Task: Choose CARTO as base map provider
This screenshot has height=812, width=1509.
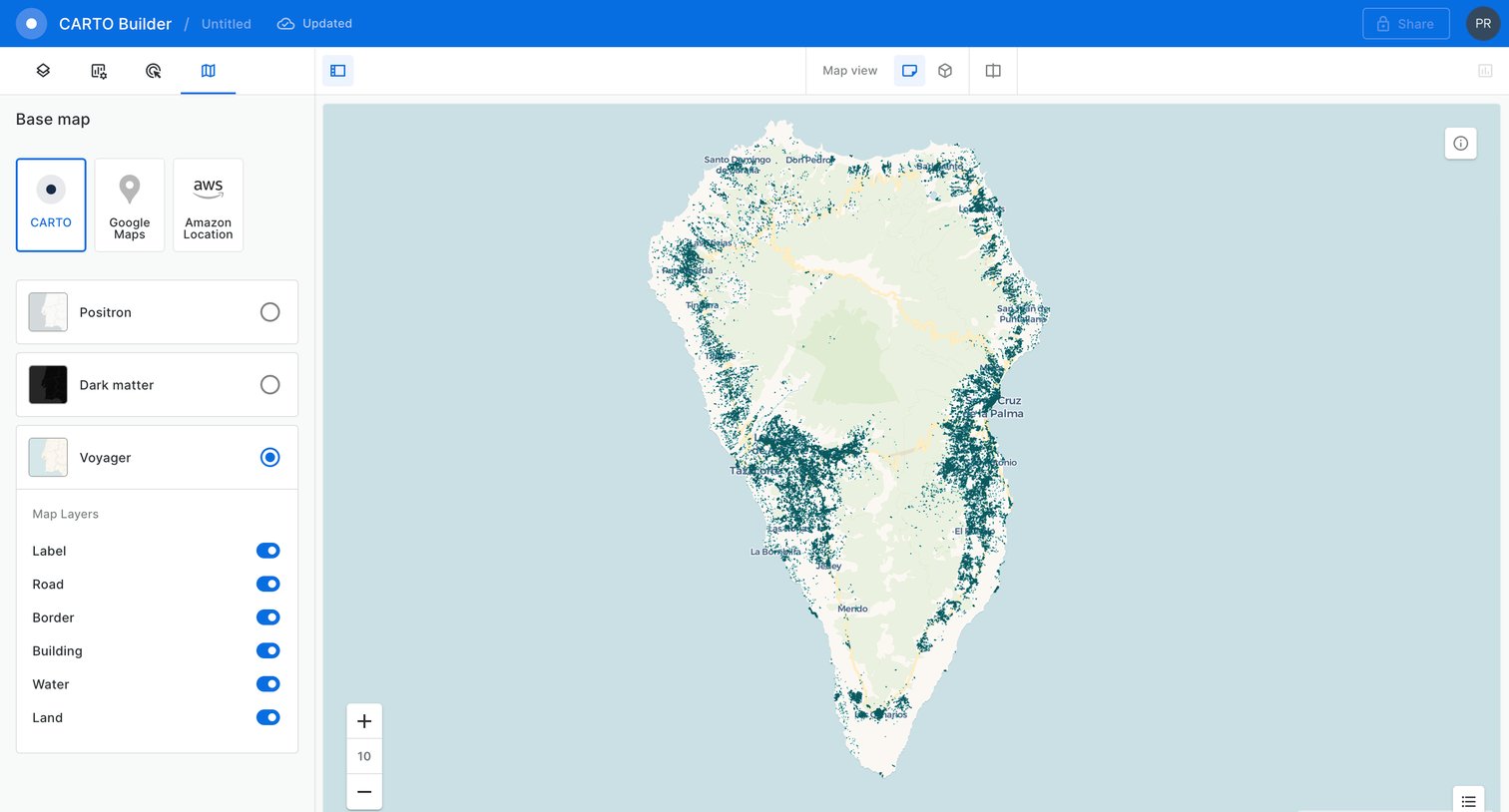Action: point(51,204)
